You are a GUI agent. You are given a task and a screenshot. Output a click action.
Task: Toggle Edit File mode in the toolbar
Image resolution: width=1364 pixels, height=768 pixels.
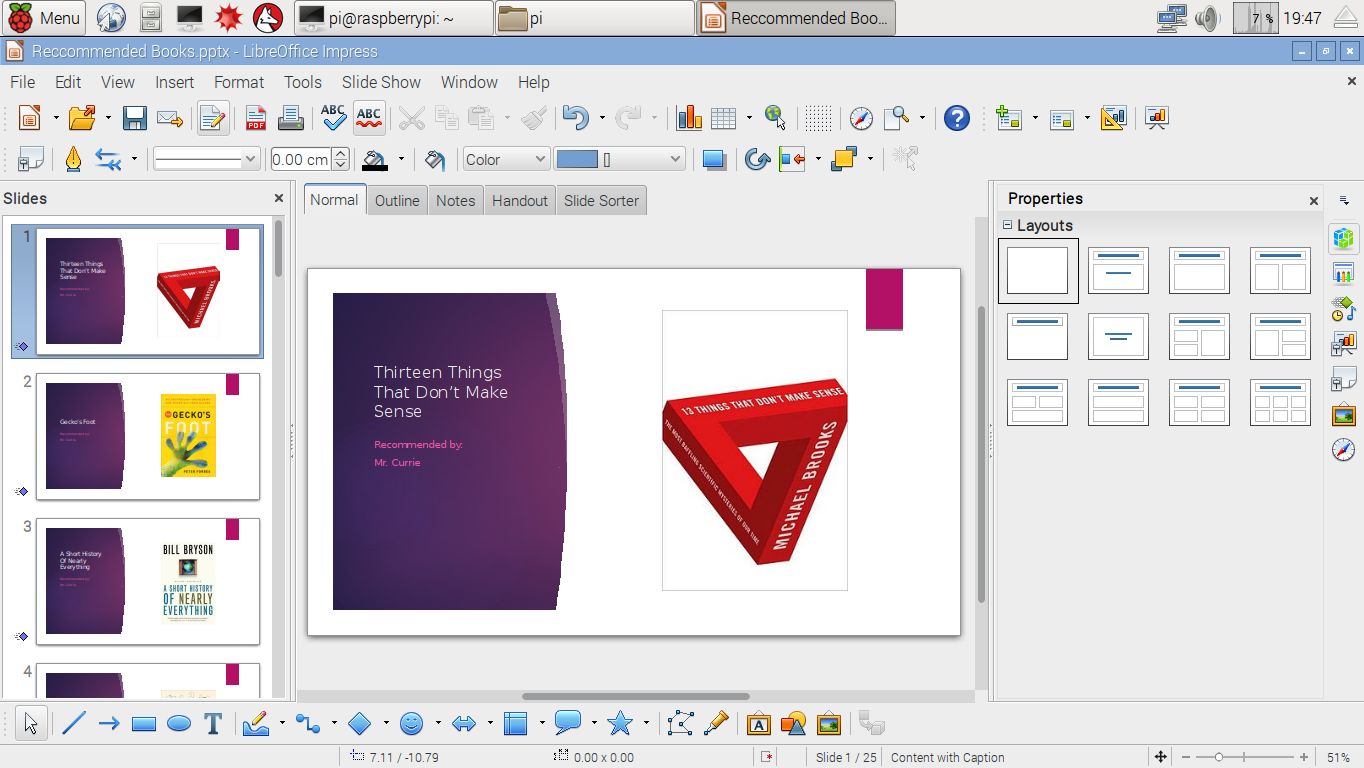pos(213,118)
